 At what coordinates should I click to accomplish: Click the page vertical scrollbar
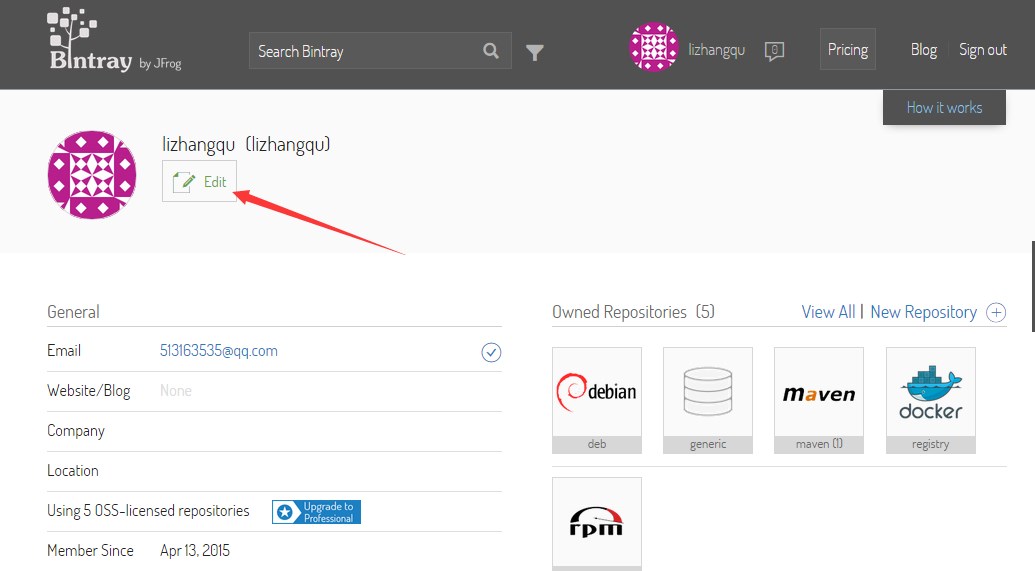pos(1033,286)
